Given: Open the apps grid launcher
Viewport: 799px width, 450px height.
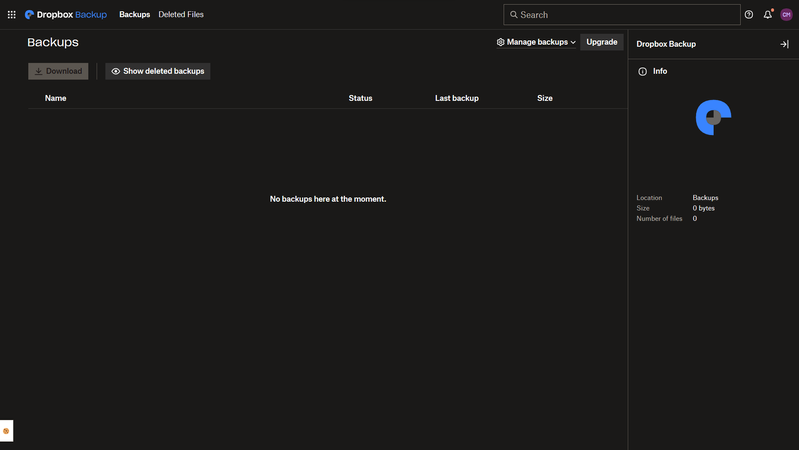Looking at the screenshot, I should point(11,15).
